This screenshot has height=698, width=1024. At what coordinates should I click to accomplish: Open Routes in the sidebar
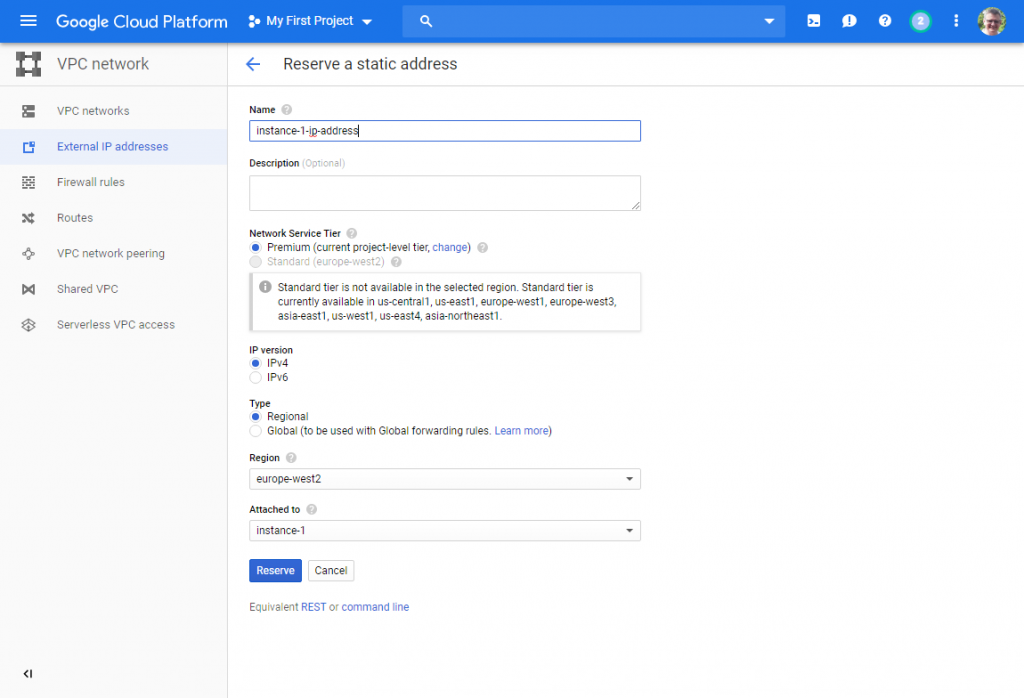[114, 218]
